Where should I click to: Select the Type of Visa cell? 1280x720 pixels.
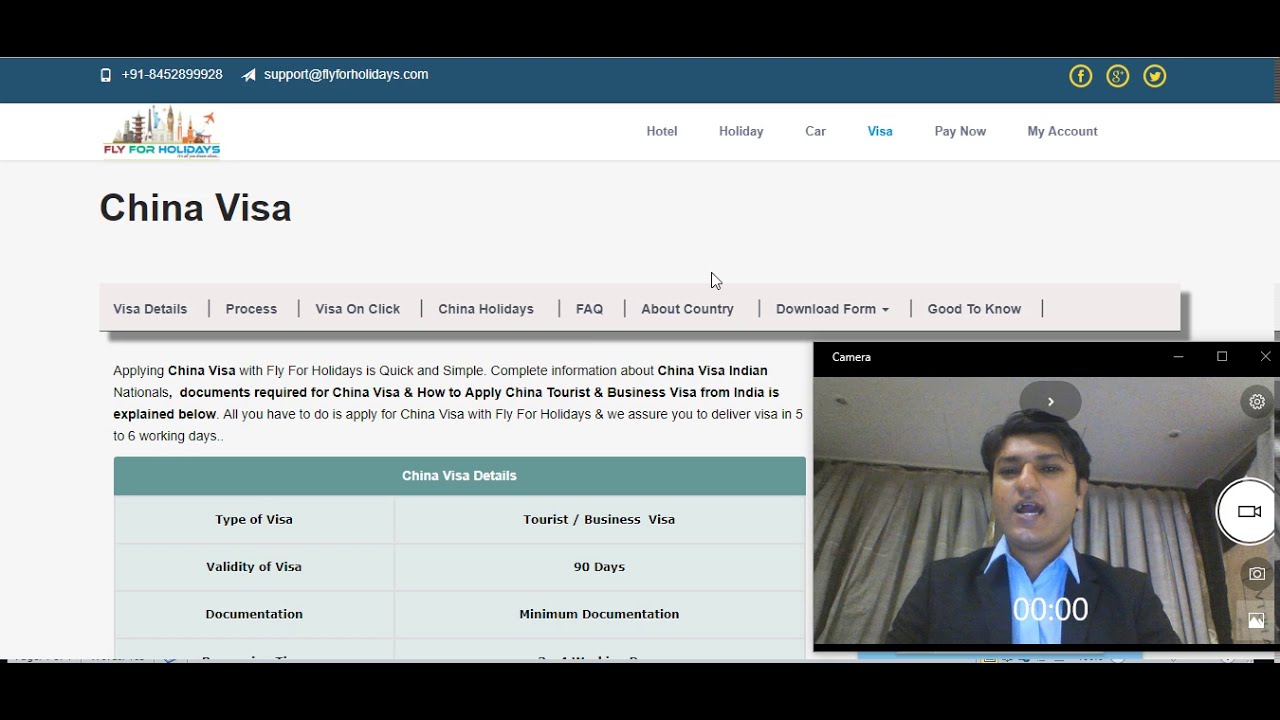point(254,520)
